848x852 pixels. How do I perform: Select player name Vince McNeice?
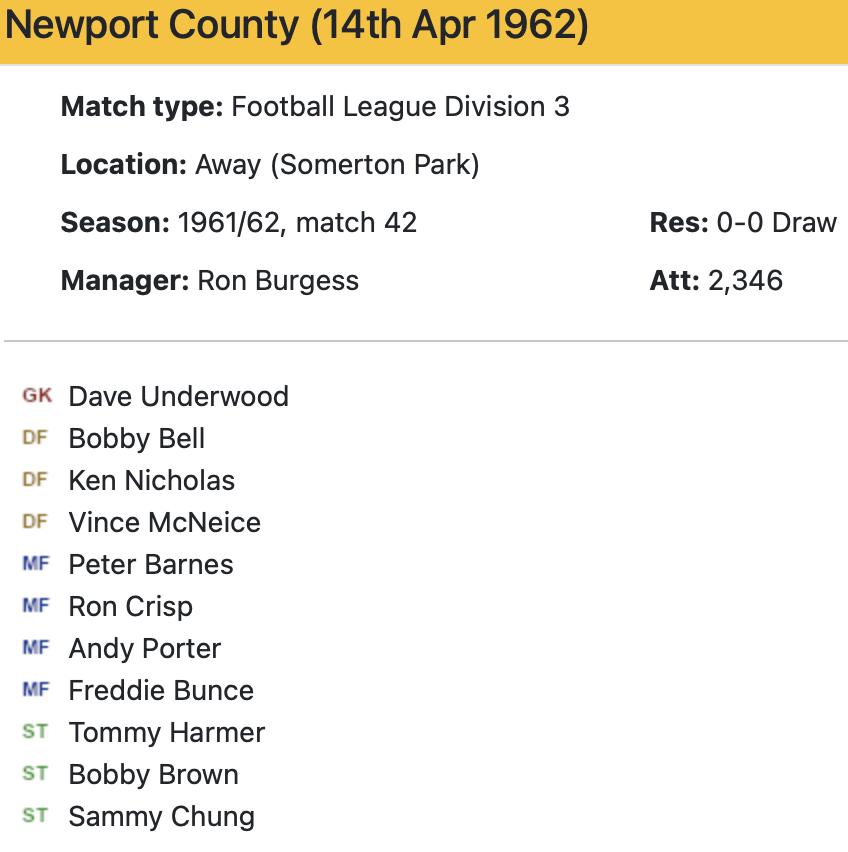point(164,522)
